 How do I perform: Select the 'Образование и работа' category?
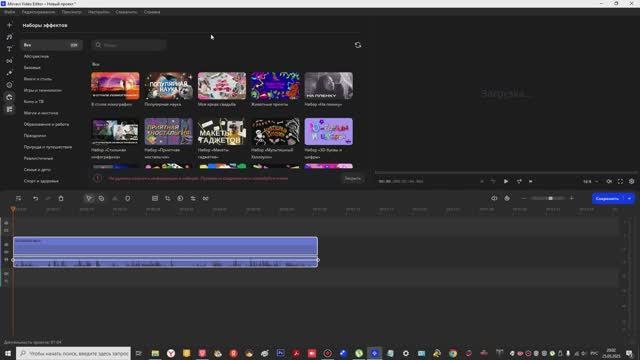46,124
